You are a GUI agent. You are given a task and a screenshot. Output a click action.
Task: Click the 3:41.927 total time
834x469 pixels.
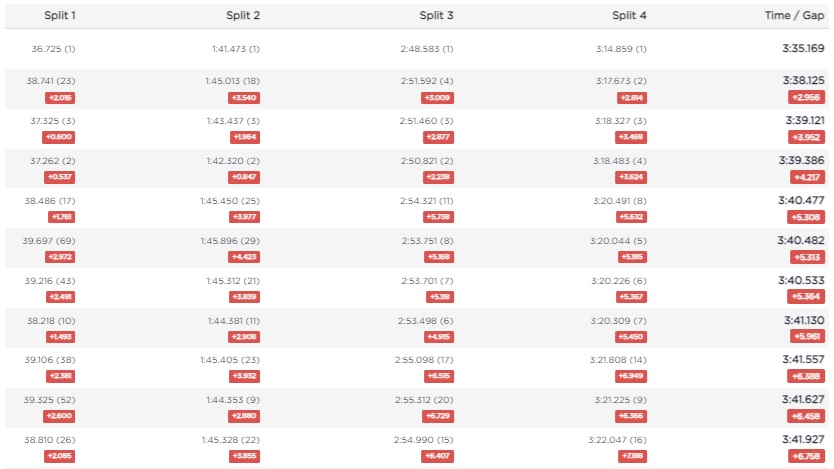[803, 440]
